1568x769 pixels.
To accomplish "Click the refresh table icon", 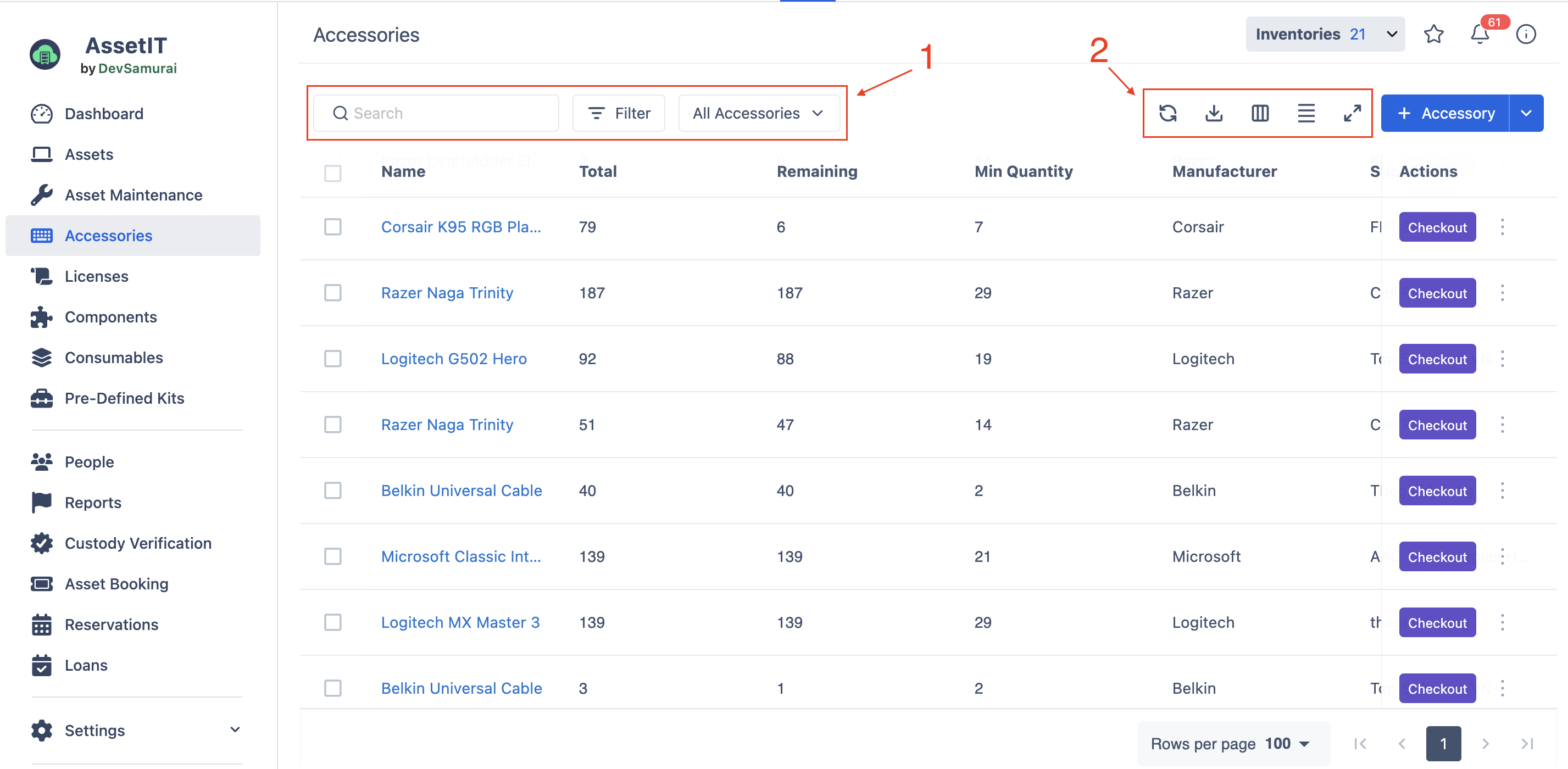I will tap(1167, 113).
